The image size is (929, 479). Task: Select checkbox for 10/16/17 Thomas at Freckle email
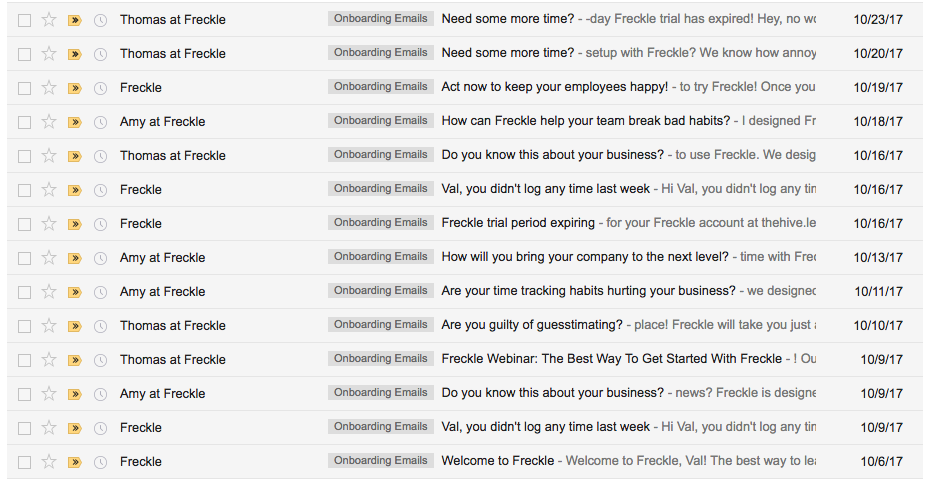pos(24,156)
